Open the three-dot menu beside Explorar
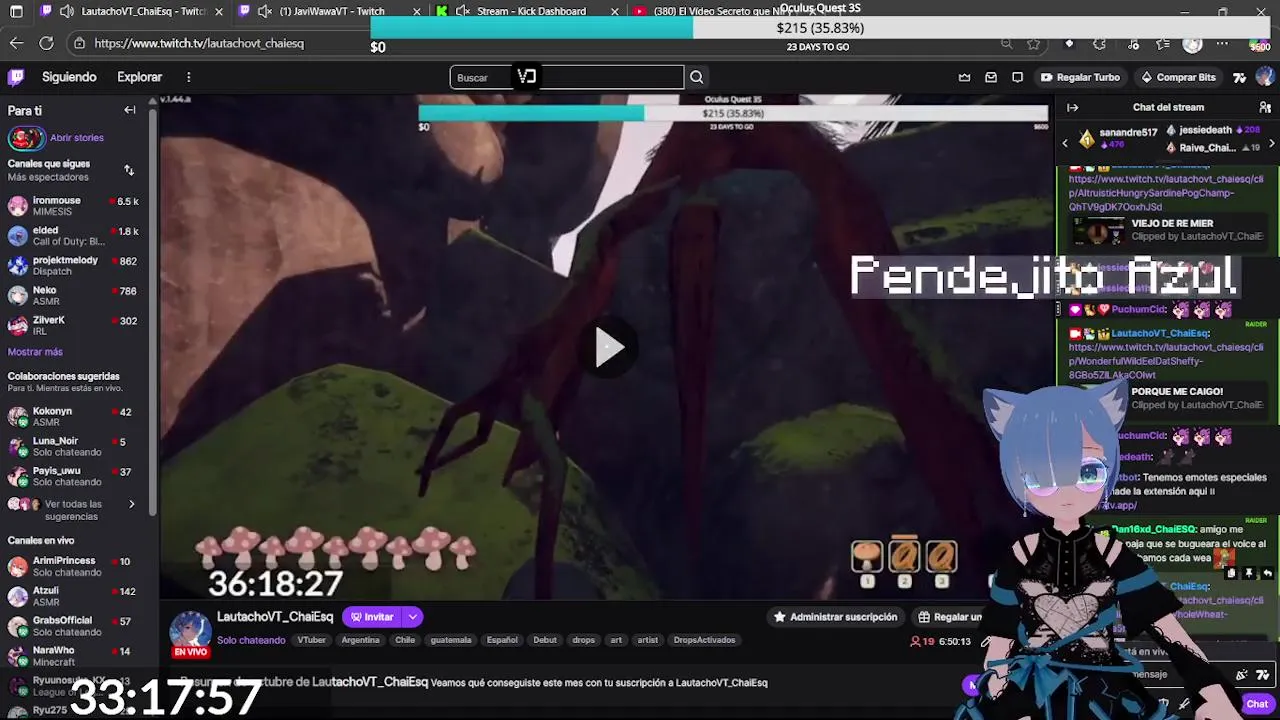The image size is (1280, 720). (x=188, y=77)
